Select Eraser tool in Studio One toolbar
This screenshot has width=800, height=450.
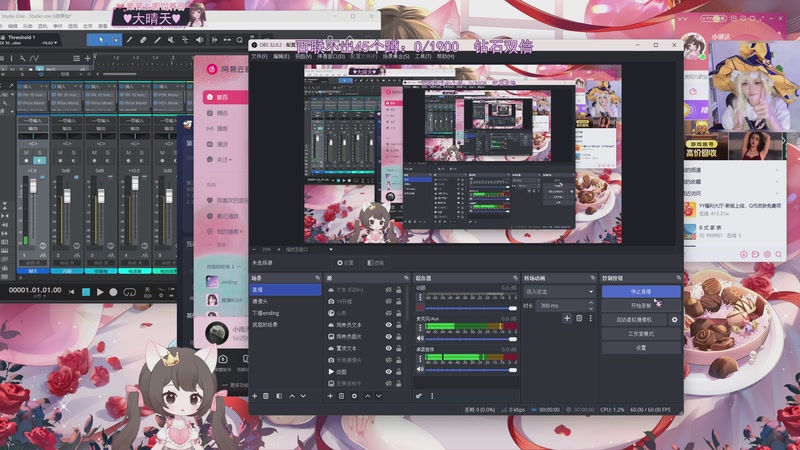coord(143,40)
